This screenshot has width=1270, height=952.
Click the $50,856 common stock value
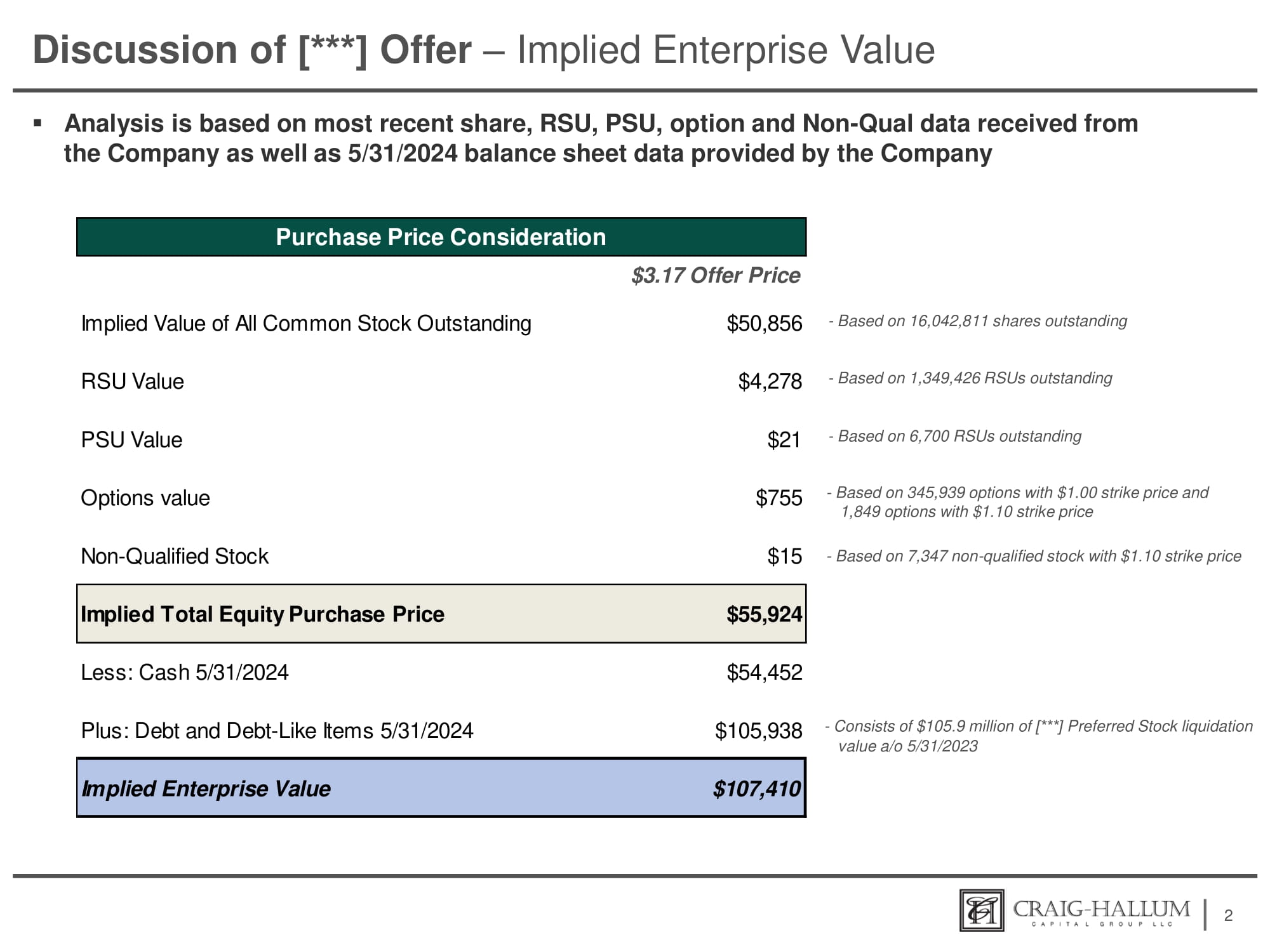click(764, 324)
